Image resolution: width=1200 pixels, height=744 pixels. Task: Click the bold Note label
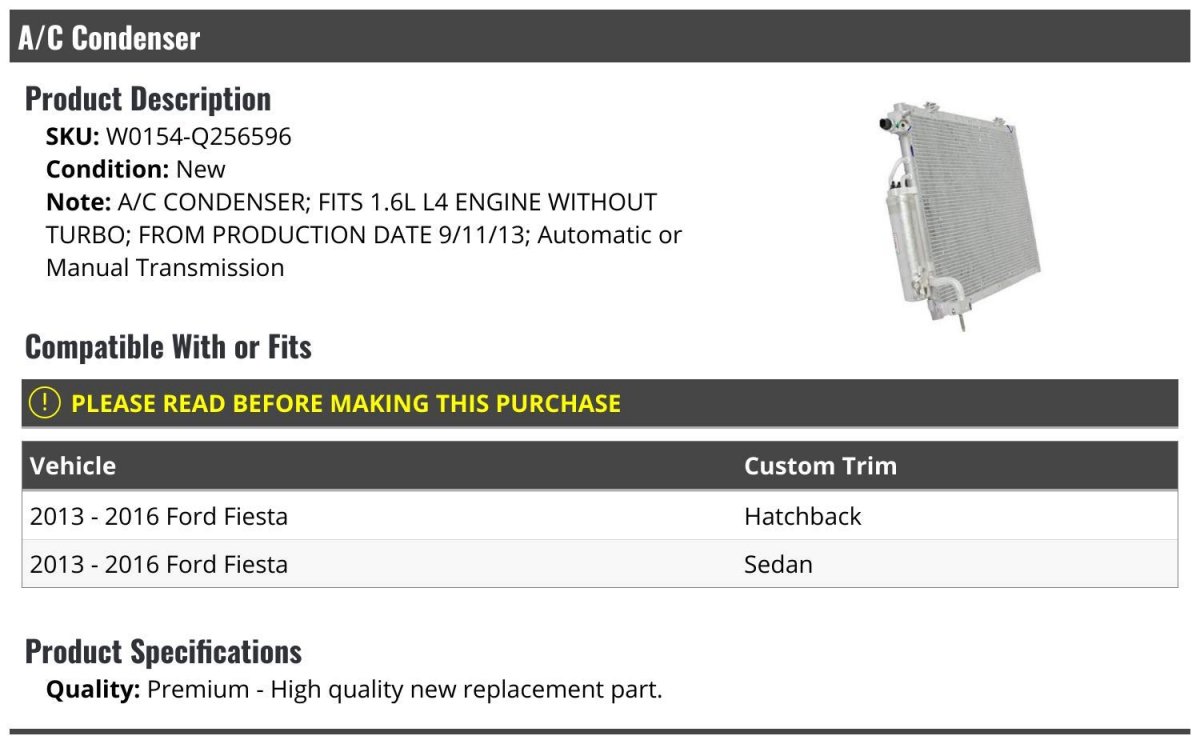point(77,202)
